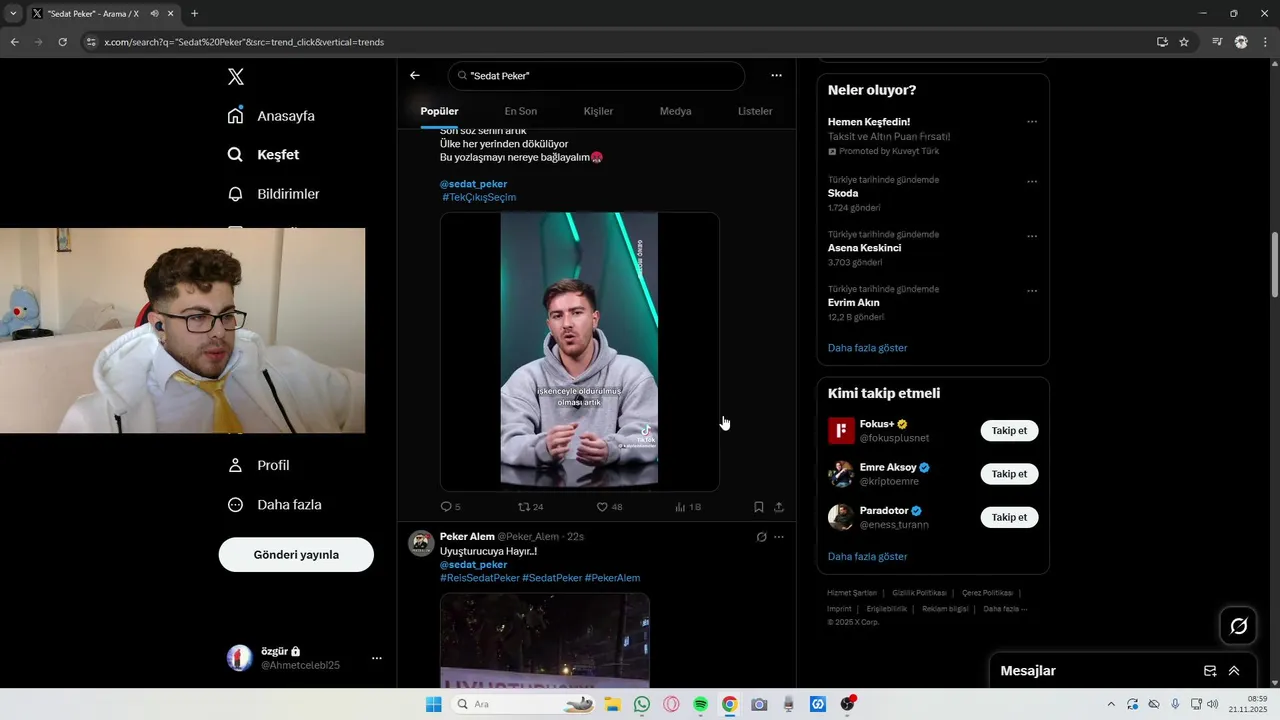Focus the "Sedat Peker" search field
Viewport: 1280px width, 720px height.
coord(597,76)
